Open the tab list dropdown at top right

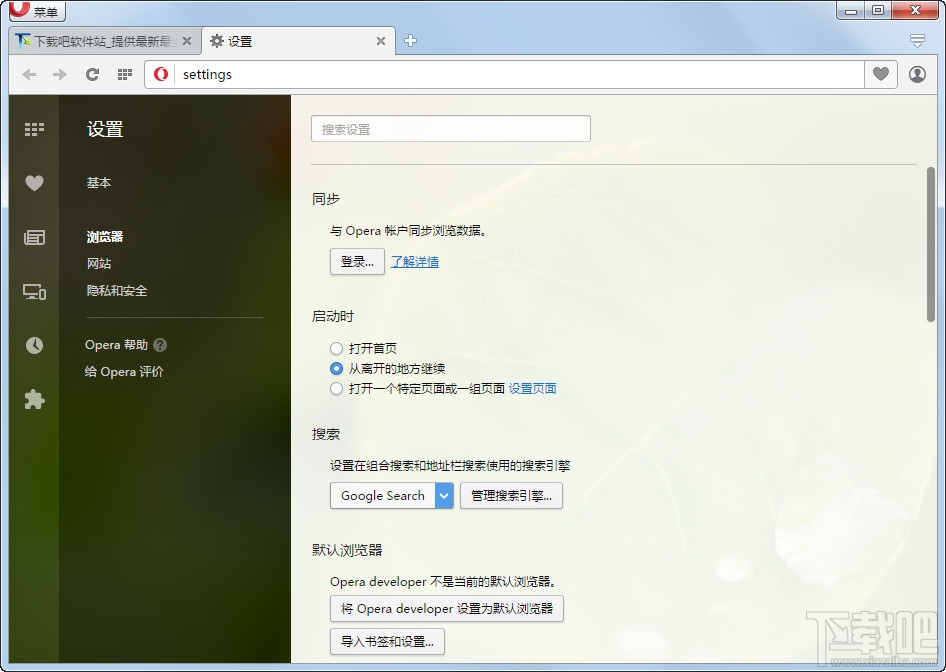(917, 40)
